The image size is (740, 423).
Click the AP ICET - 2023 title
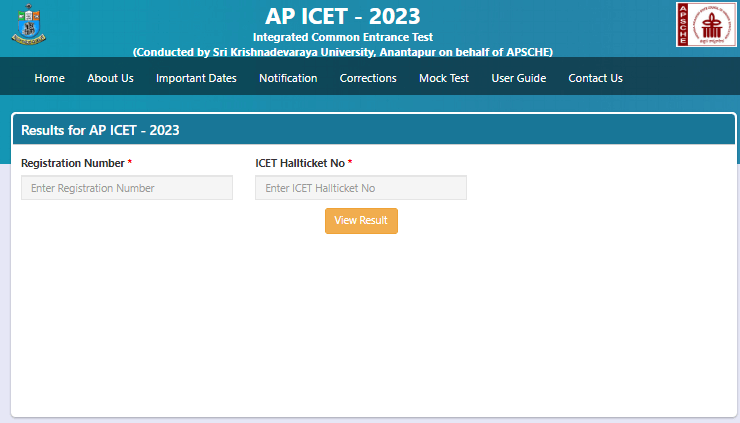[x=343, y=17]
